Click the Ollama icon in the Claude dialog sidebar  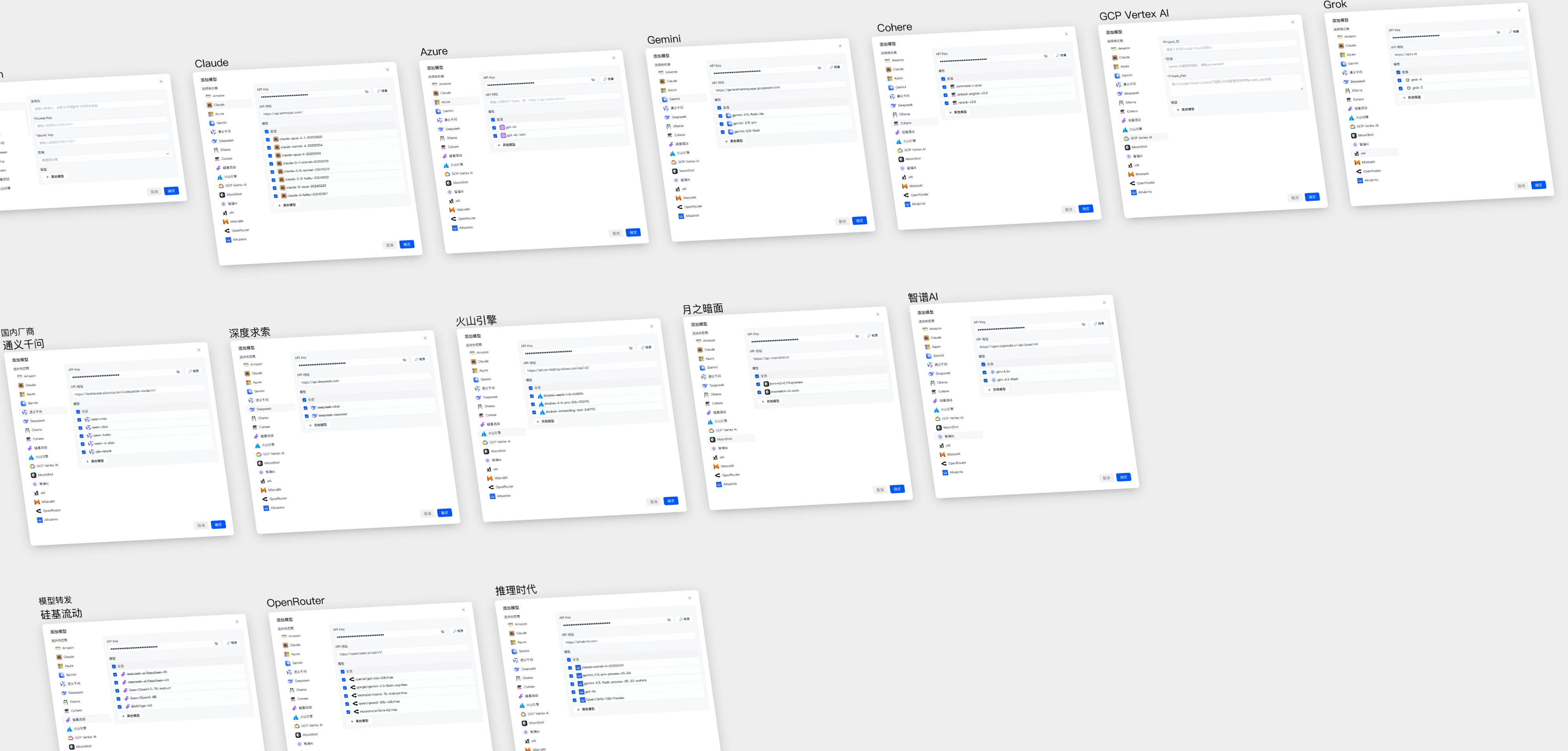(216, 150)
